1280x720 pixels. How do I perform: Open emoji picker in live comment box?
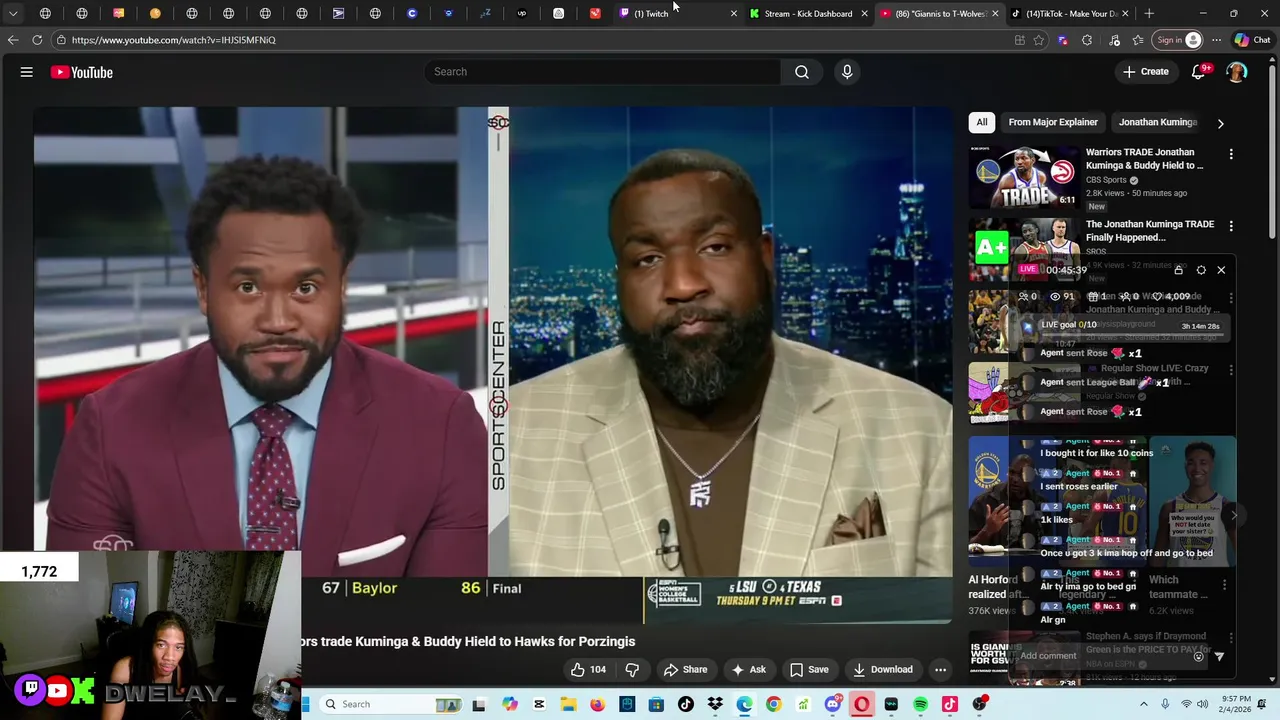tap(1198, 657)
